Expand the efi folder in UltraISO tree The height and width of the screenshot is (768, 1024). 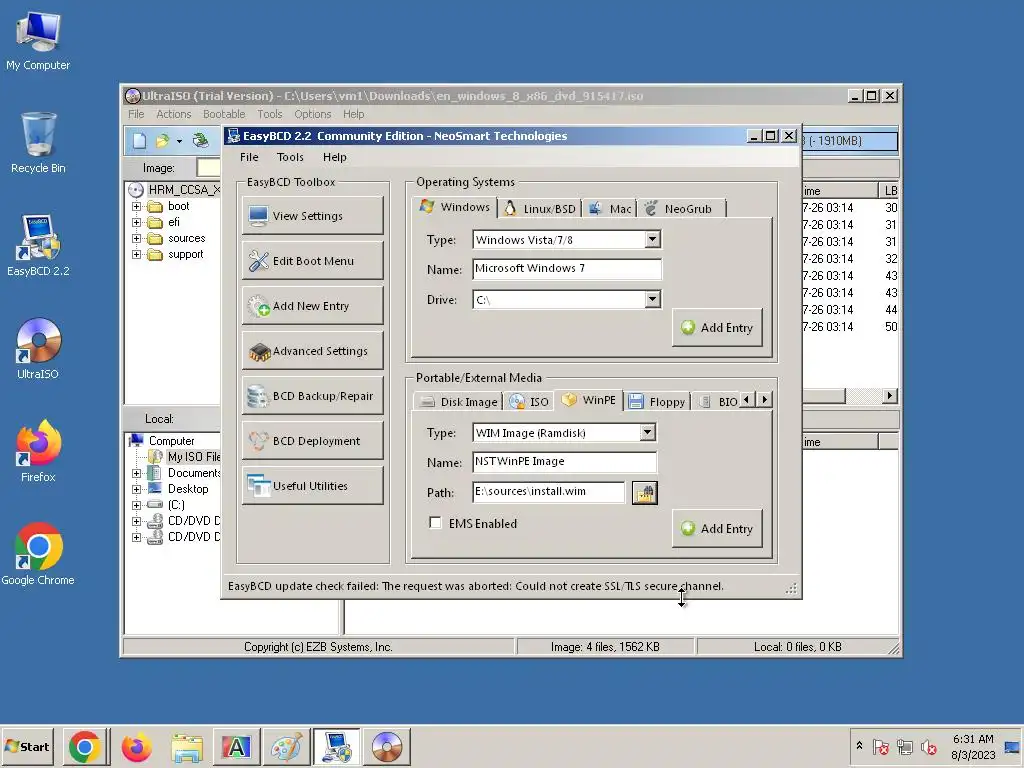(x=136, y=222)
